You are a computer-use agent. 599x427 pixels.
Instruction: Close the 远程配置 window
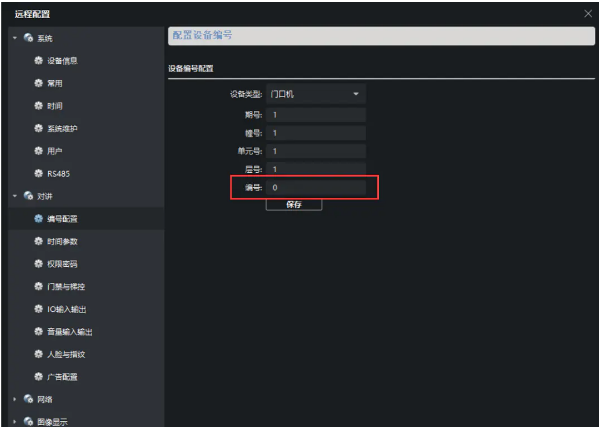[588, 14]
